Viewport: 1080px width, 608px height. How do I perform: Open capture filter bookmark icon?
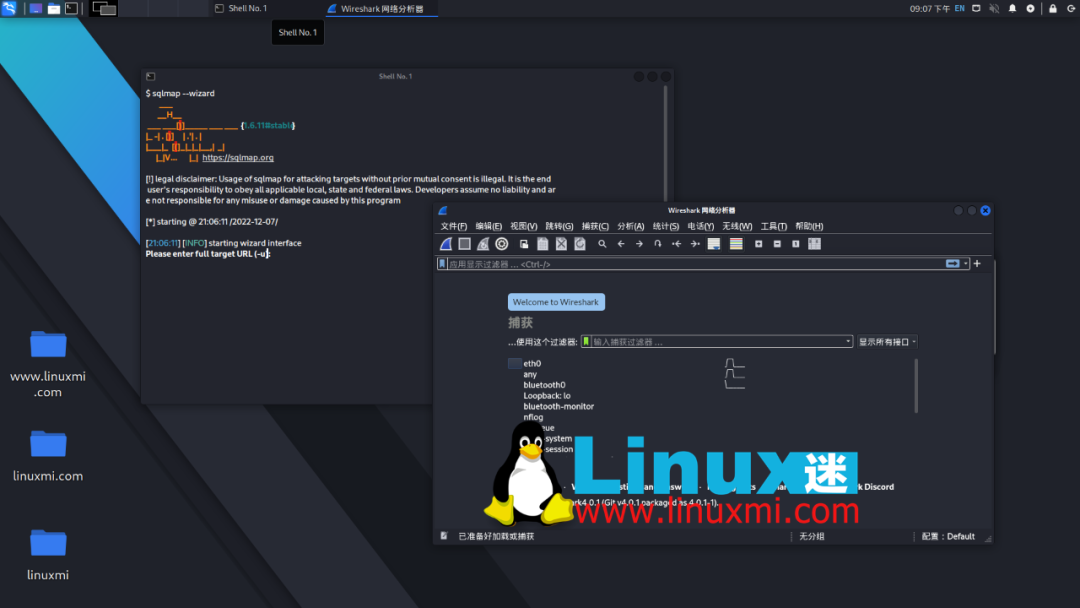[x=586, y=342]
